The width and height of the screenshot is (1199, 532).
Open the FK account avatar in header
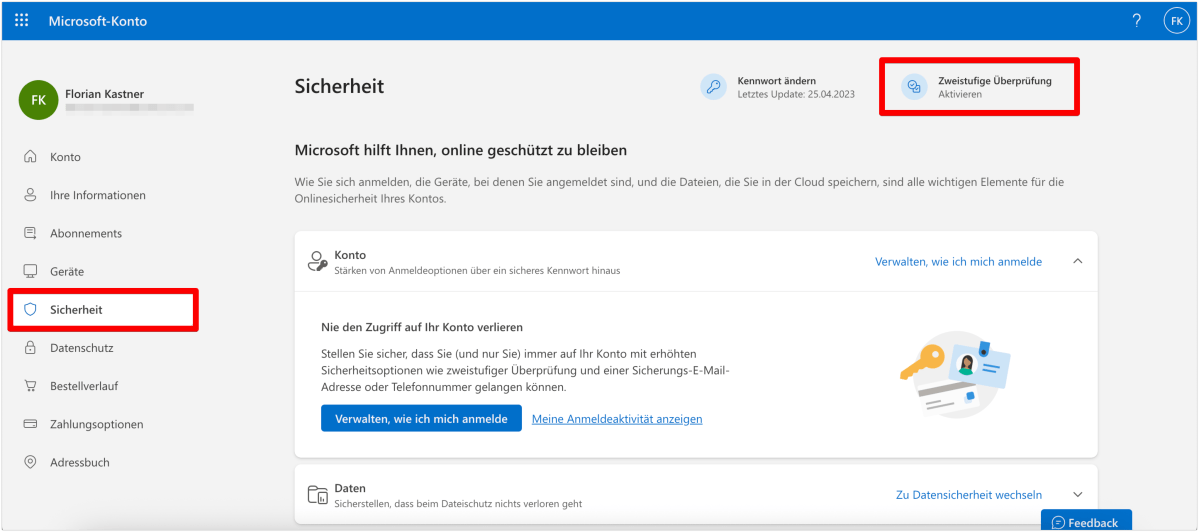(1175, 21)
